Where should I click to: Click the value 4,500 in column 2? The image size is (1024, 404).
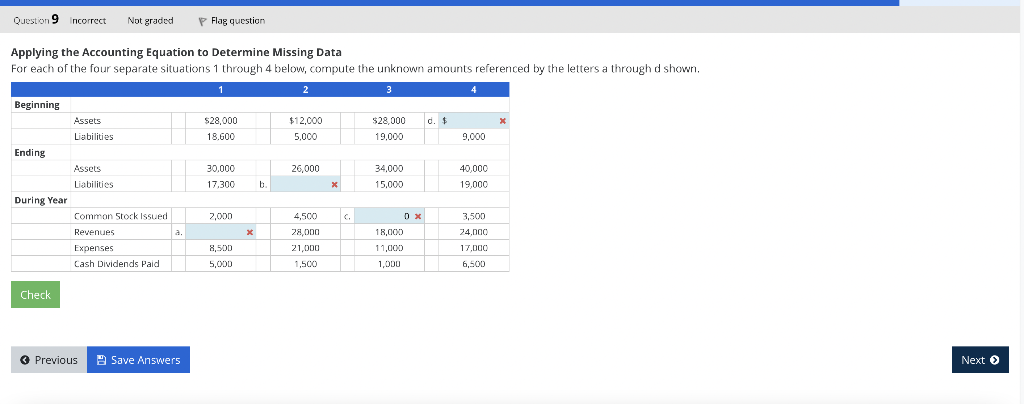point(305,216)
